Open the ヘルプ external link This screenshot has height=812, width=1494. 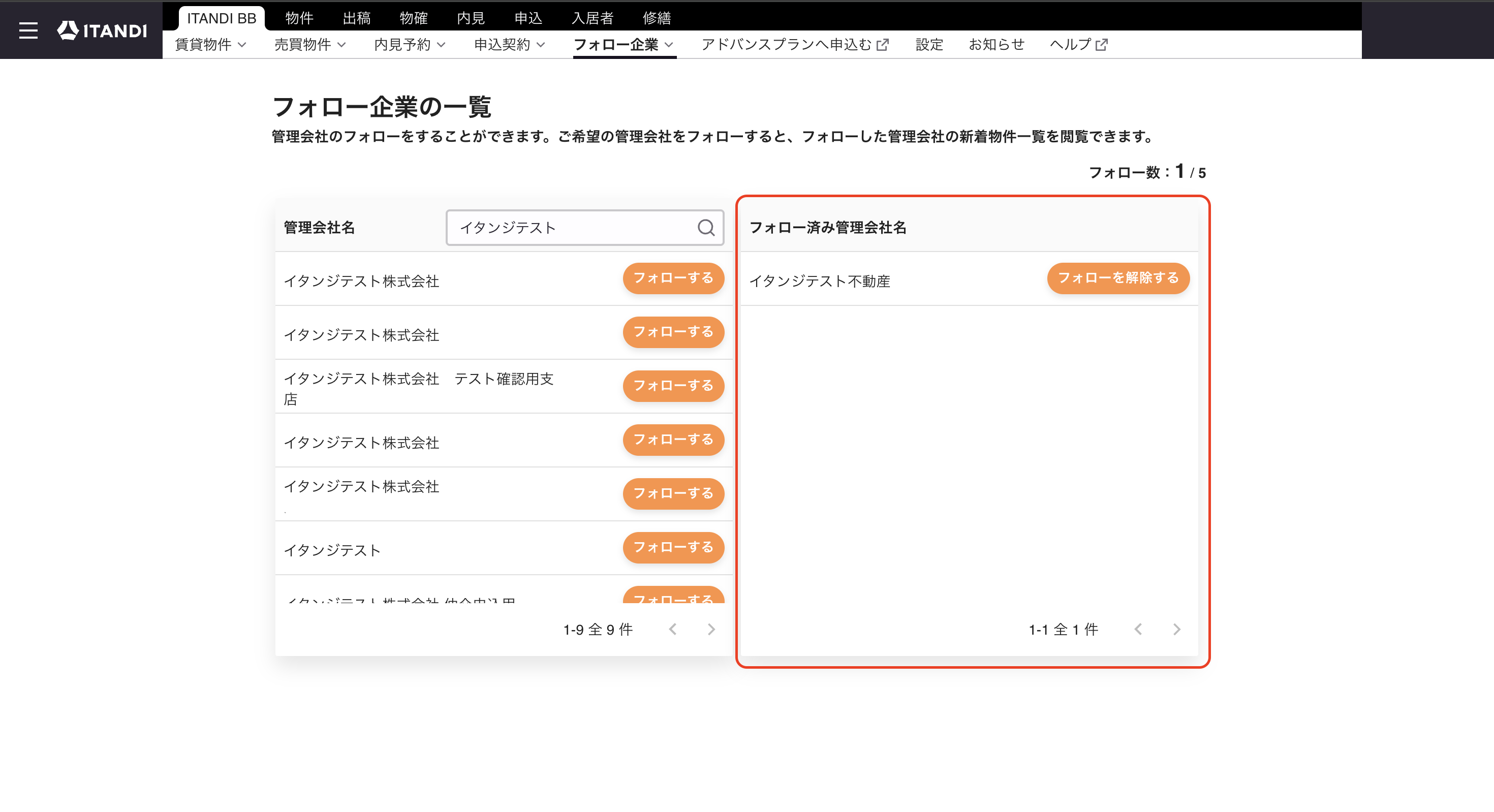[x=1079, y=45]
